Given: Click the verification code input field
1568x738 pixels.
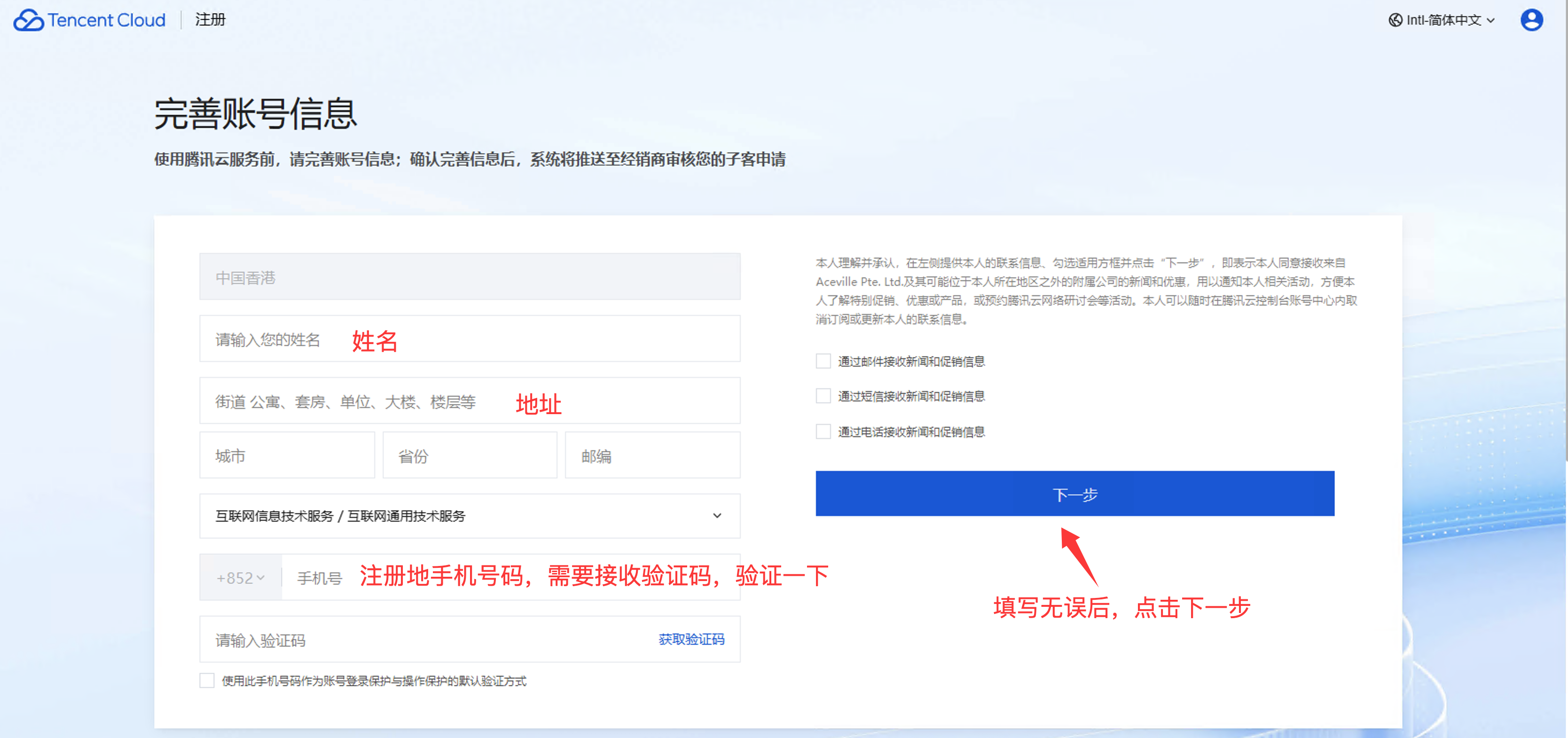Looking at the screenshot, I should (426, 639).
